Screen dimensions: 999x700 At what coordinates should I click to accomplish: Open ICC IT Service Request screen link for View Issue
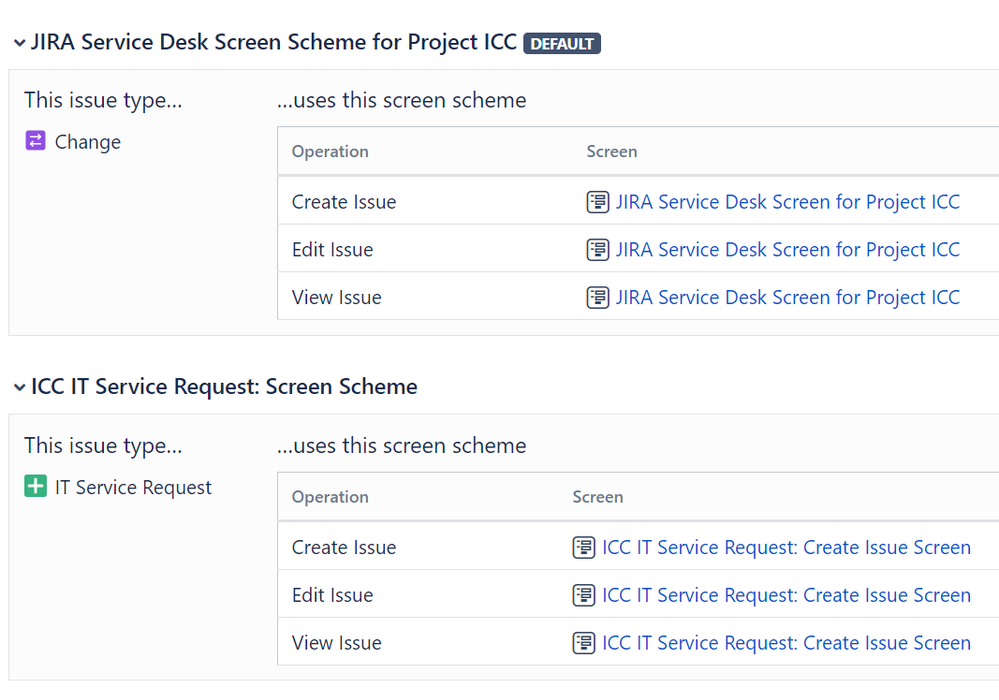pos(786,643)
